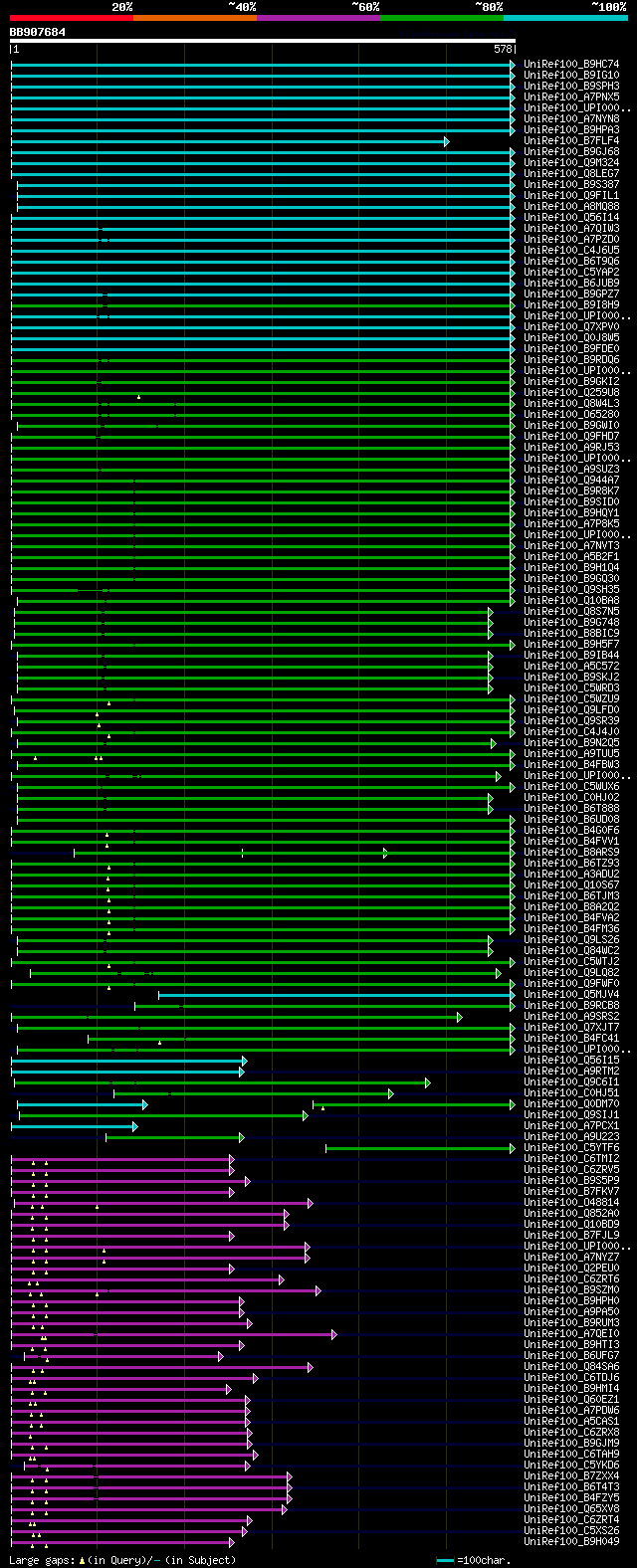Select the UniRef100_Q7XPV0 label

[571, 327]
